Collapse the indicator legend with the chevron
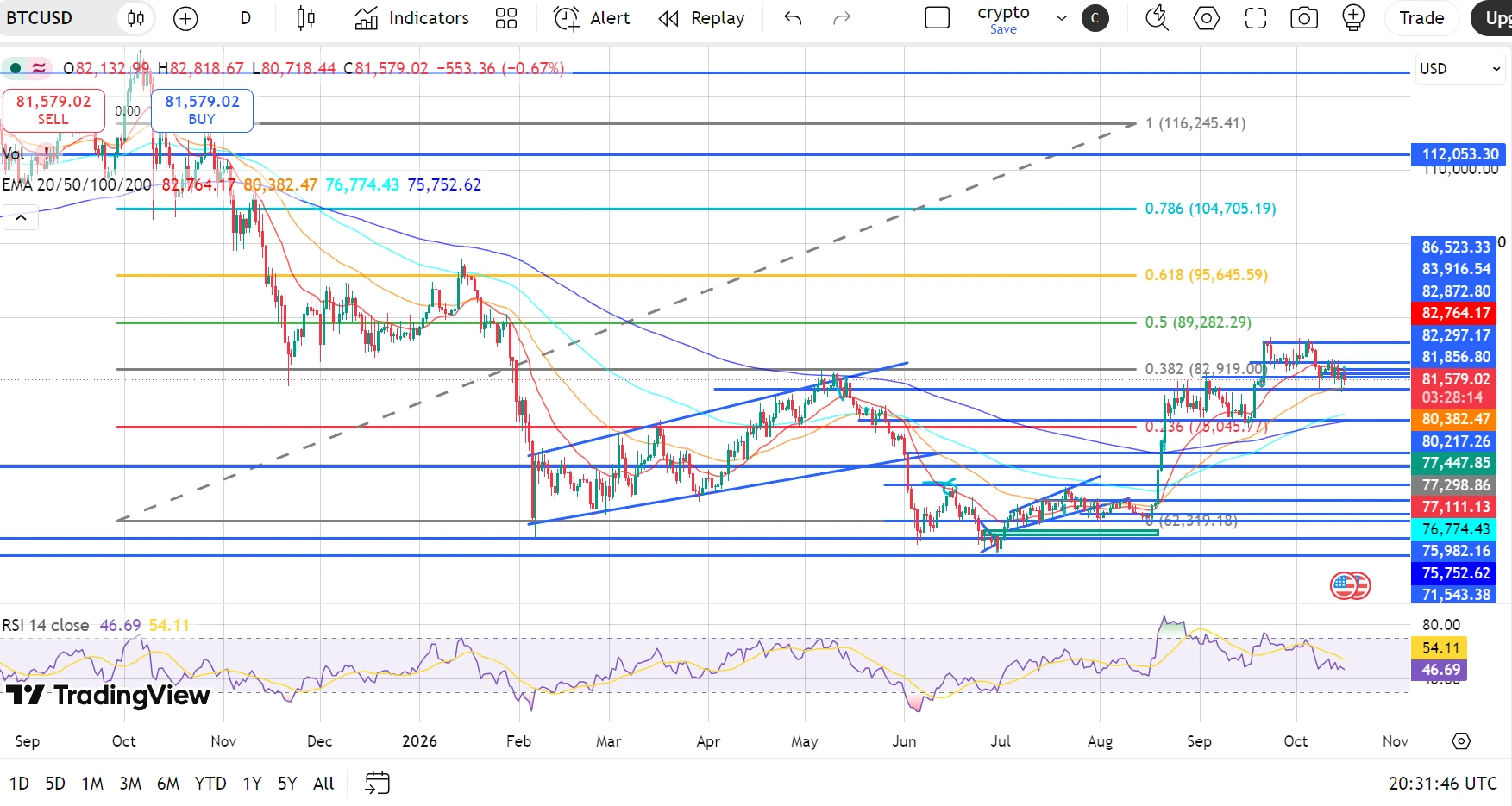 21,217
